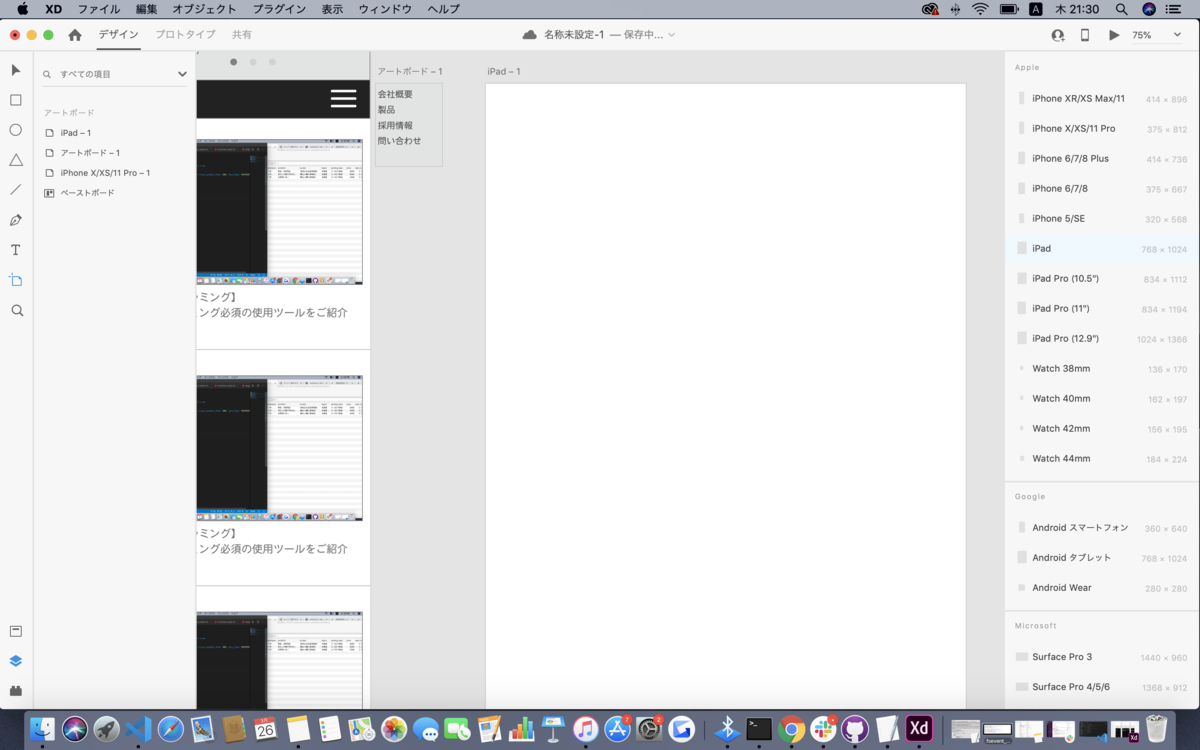The width and height of the screenshot is (1200, 750).
Task: Check the Surface Pro 3 preset checkbox
Action: point(1022,657)
